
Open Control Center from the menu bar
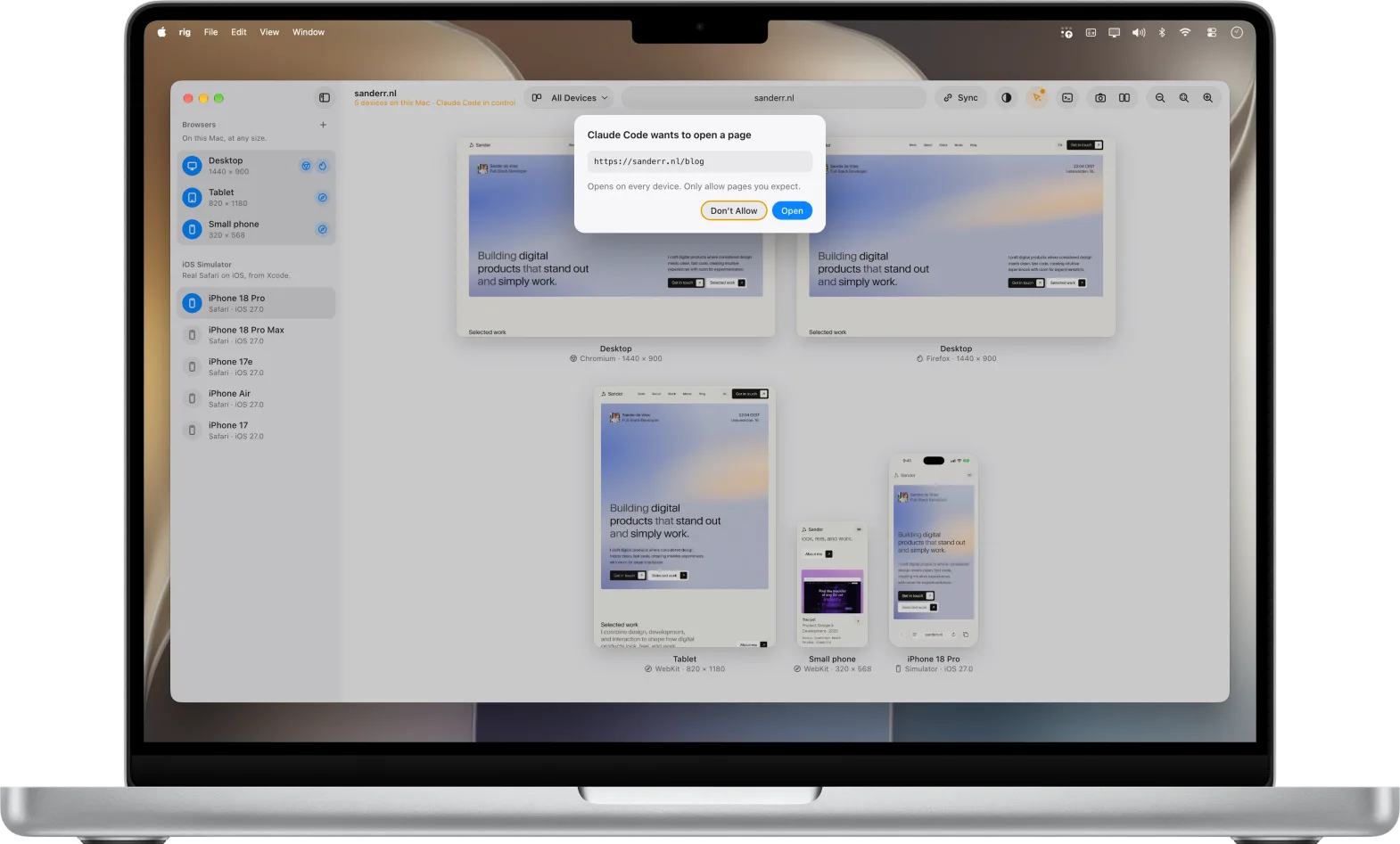click(1212, 32)
